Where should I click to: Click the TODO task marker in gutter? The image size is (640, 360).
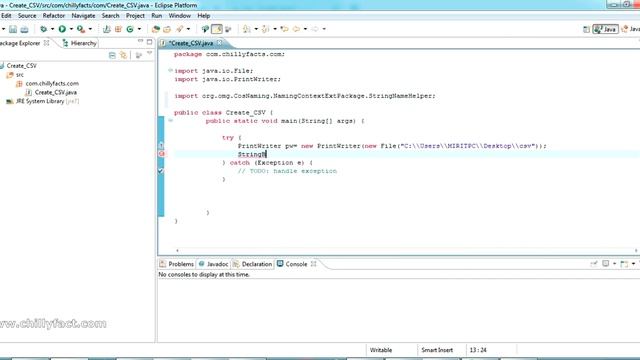pos(161,171)
